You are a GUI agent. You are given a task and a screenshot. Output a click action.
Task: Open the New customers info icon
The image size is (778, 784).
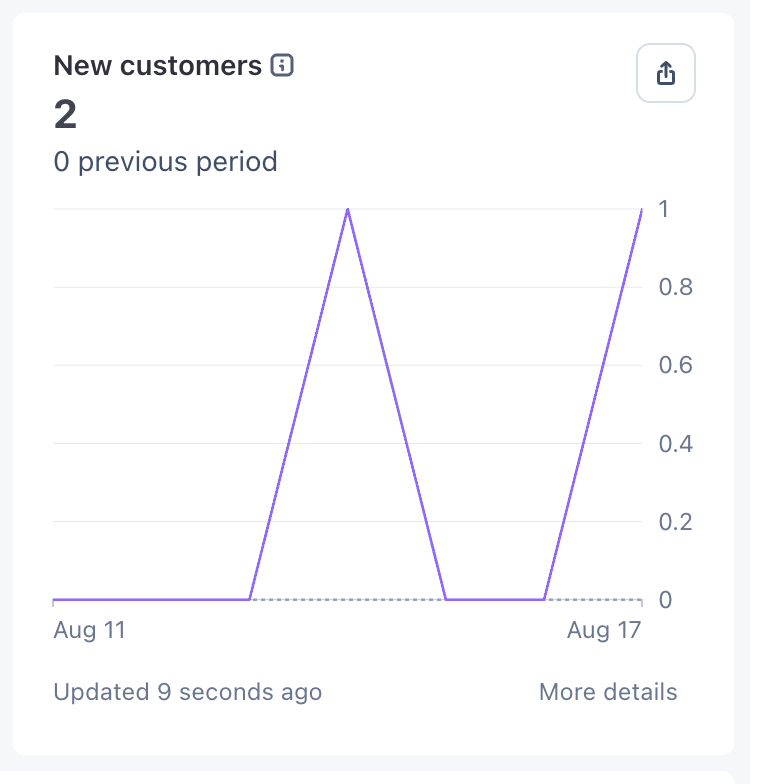click(282, 66)
